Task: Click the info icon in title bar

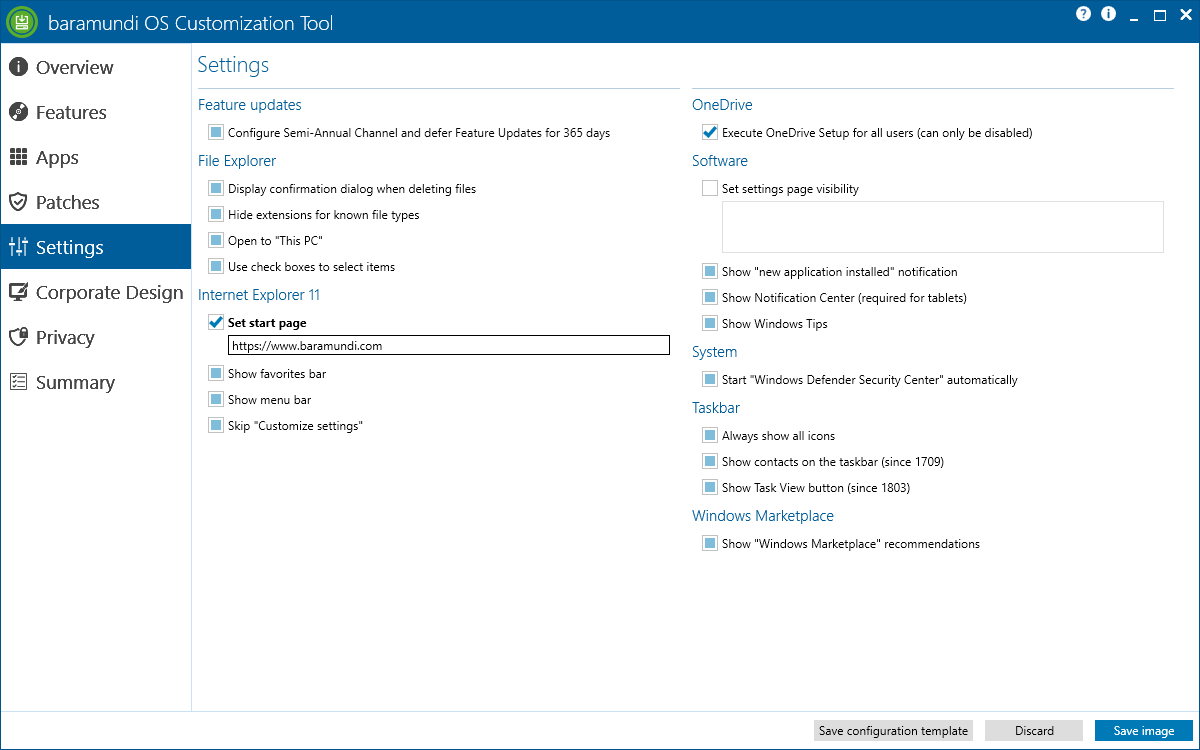Action: click(x=1108, y=14)
